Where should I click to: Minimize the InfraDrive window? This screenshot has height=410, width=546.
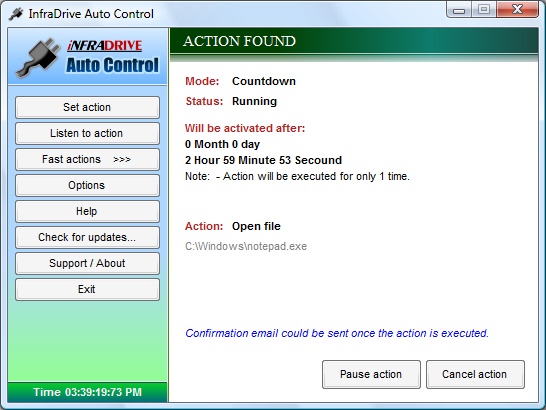pos(459,10)
